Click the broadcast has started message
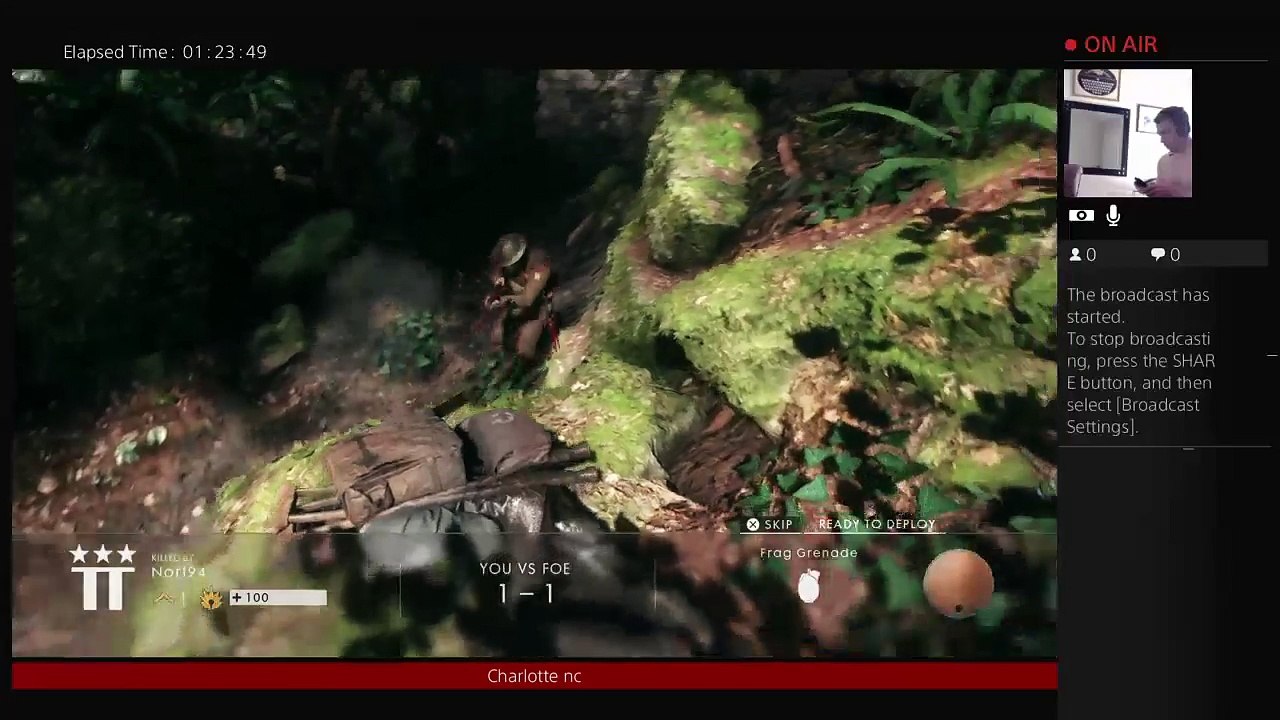Screen dimensions: 1280x720 click(1141, 361)
